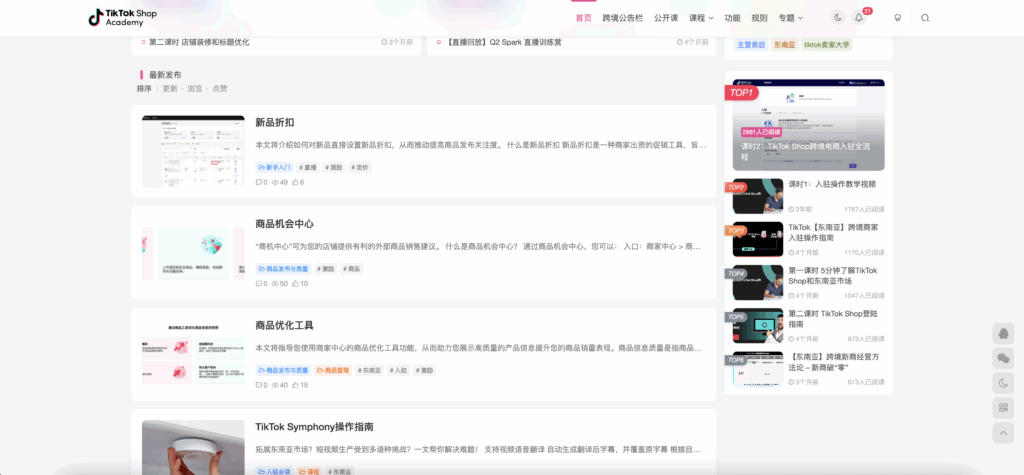This screenshot has height=475, width=1024.
Task: Click # 直播 tag under 新品折扣
Action: 308,167
